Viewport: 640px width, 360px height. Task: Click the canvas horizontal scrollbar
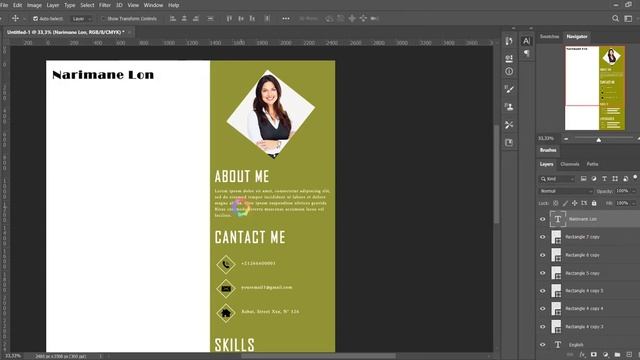coord(318,356)
